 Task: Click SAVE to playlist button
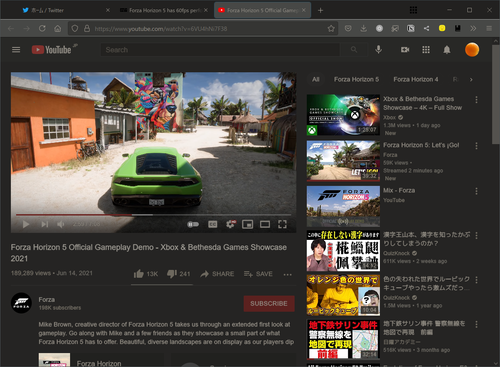point(258,274)
